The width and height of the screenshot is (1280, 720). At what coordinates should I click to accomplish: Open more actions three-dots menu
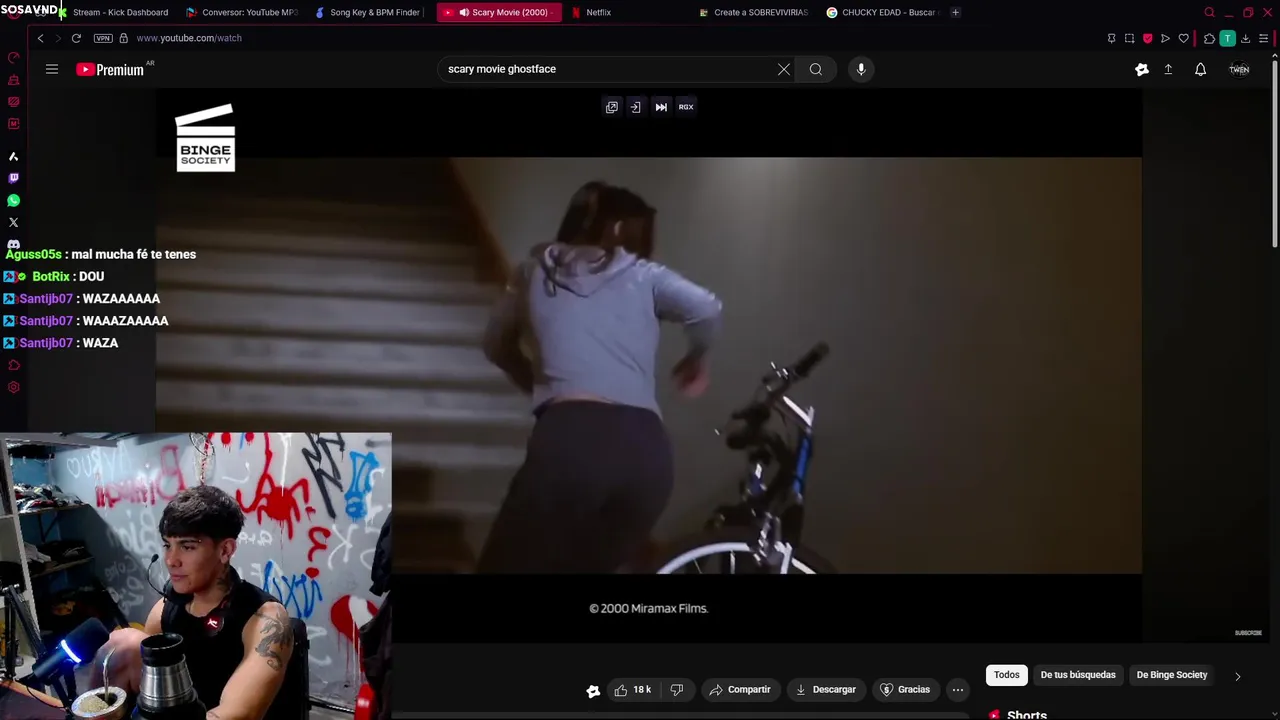click(x=958, y=689)
